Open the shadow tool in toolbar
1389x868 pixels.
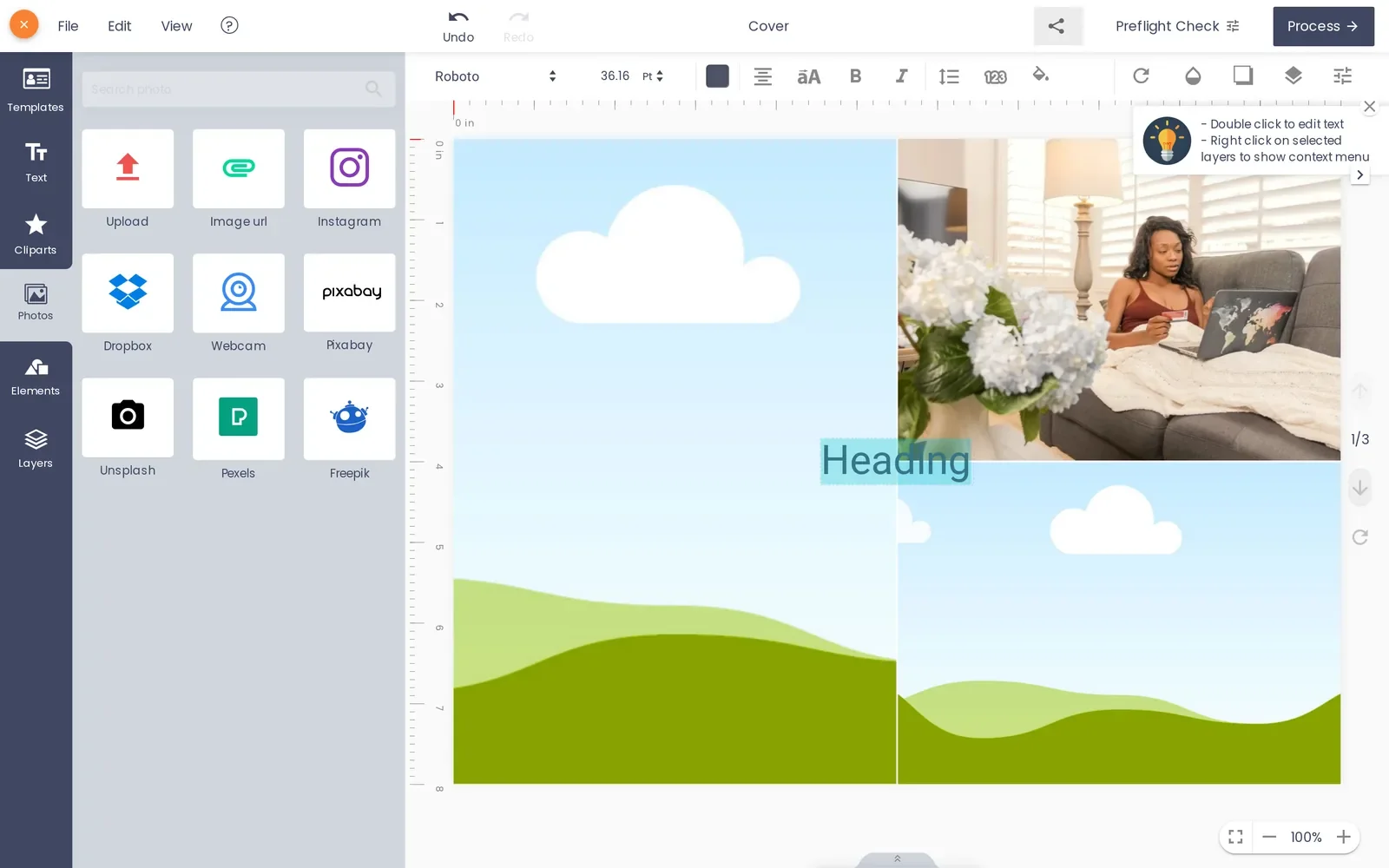point(1243,76)
